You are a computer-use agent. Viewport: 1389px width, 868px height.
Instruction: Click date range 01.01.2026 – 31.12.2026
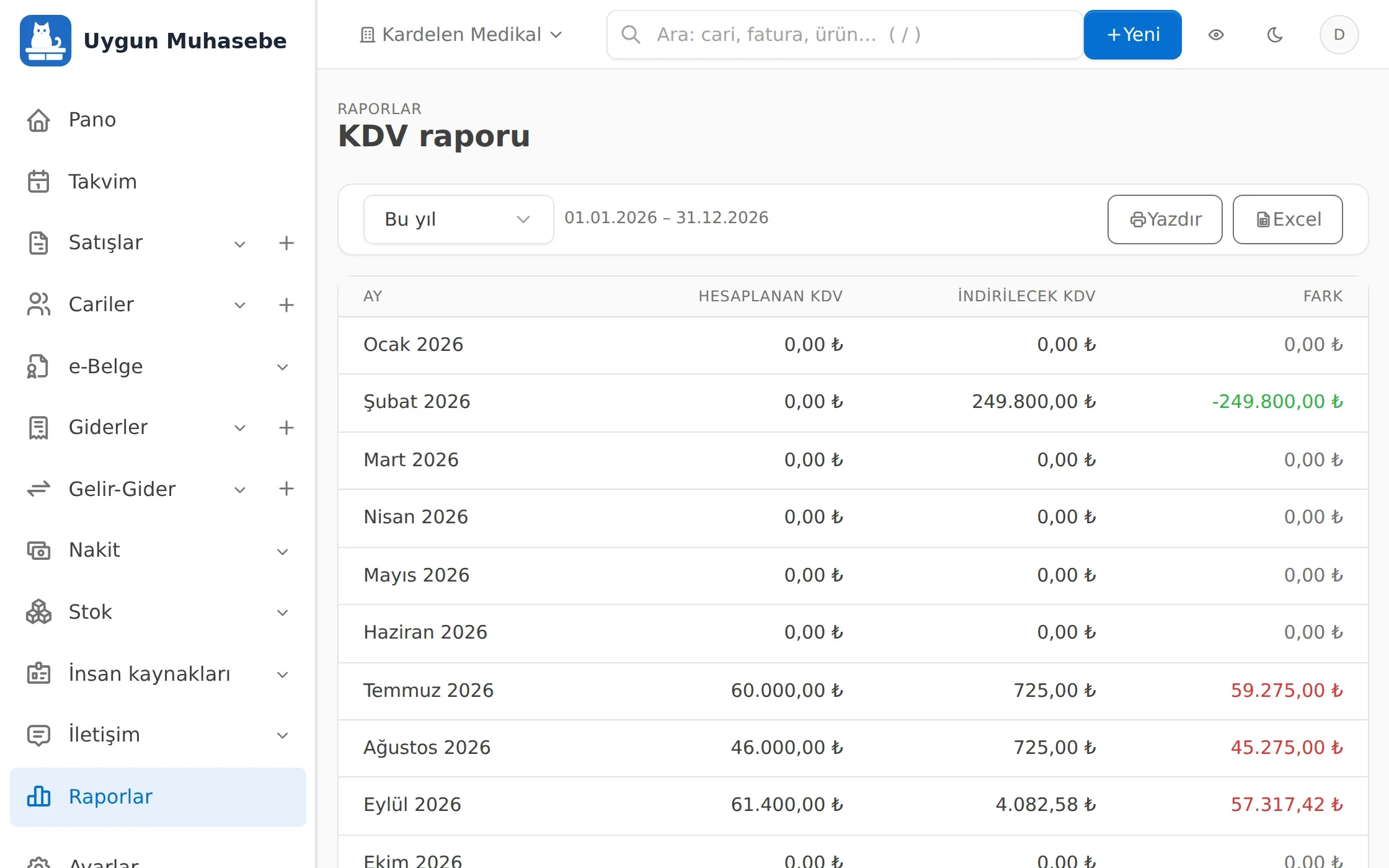tap(666, 218)
